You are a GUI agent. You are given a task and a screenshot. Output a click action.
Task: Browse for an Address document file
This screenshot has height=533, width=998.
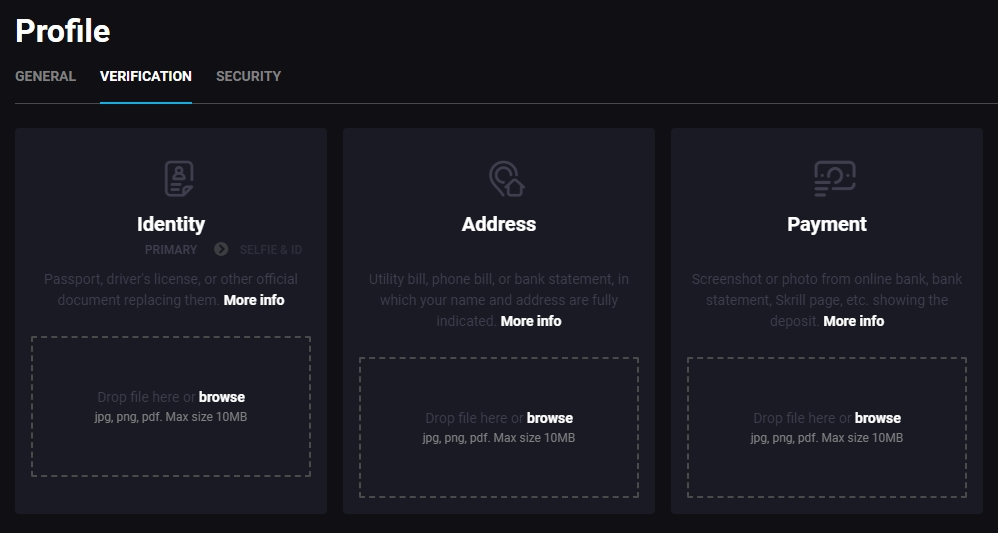click(x=550, y=418)
